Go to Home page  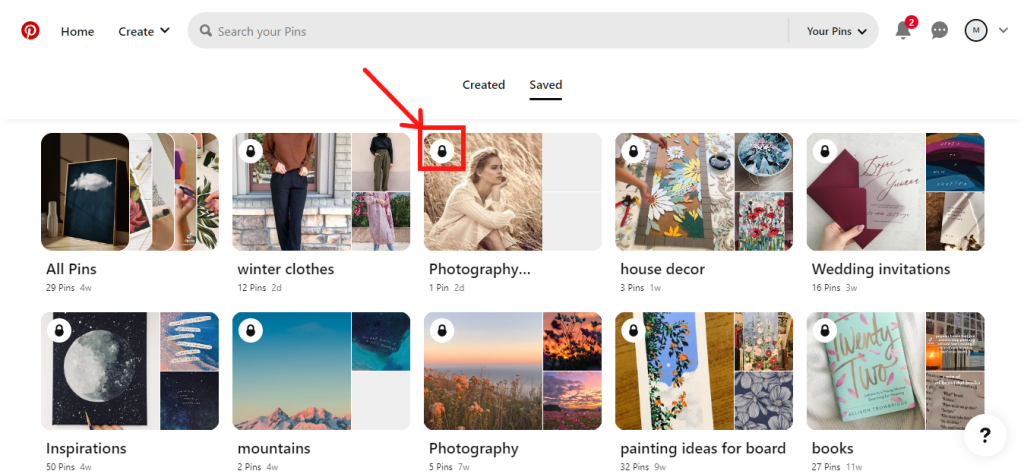pyautogui.click(x=78, y=31)
